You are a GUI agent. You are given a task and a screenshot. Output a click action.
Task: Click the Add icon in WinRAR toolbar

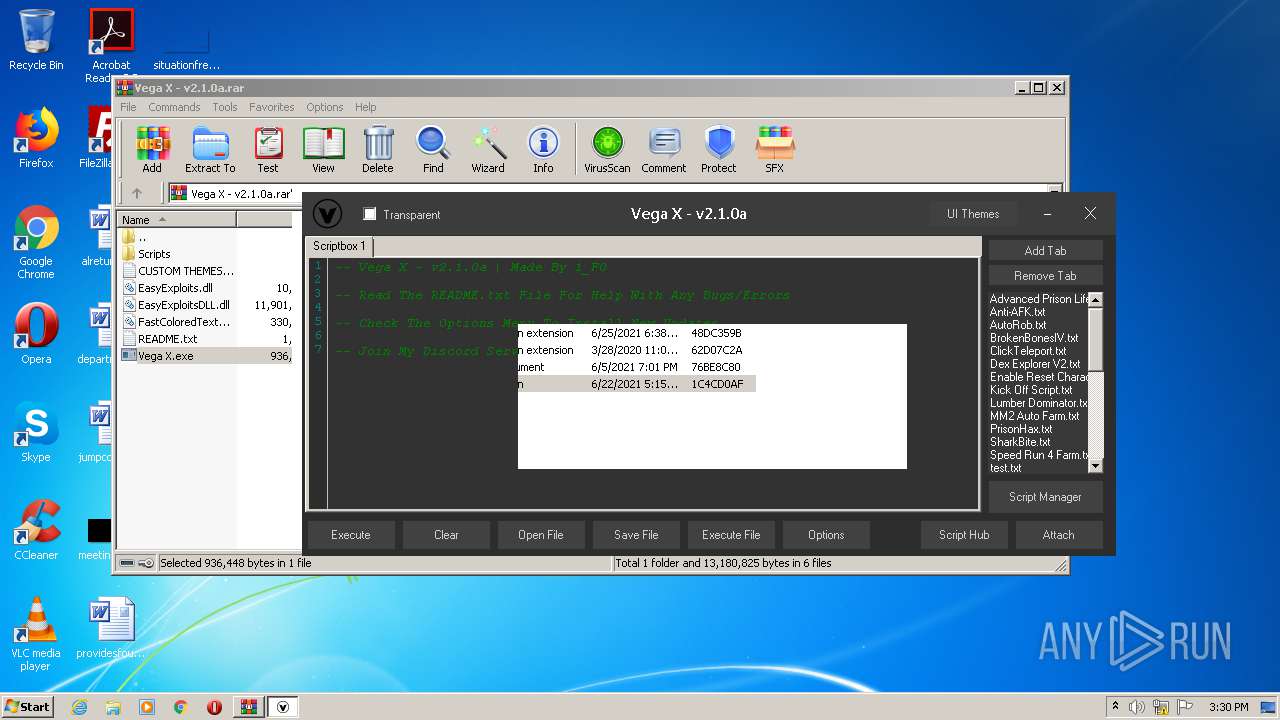152,150
